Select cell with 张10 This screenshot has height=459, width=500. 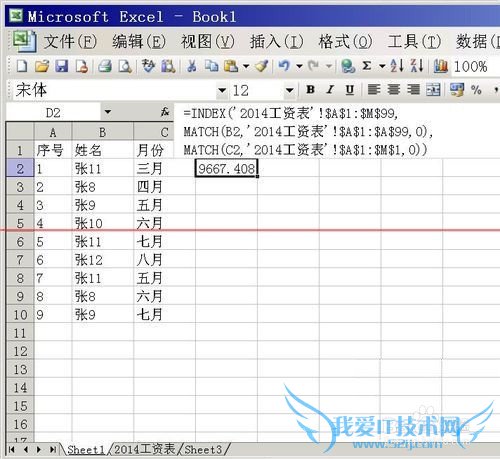click(x=102, y=223)
